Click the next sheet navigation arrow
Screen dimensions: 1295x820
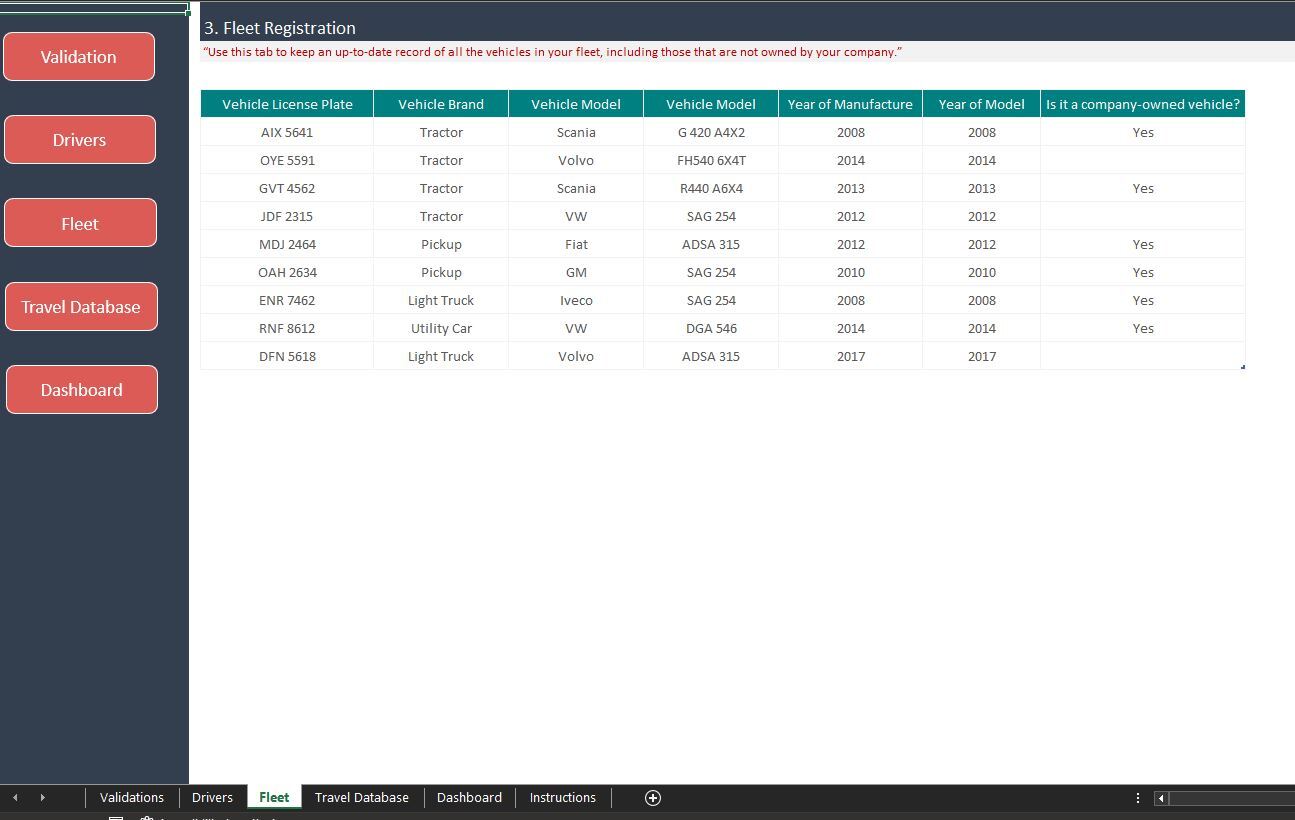click(x=42, y=797)
